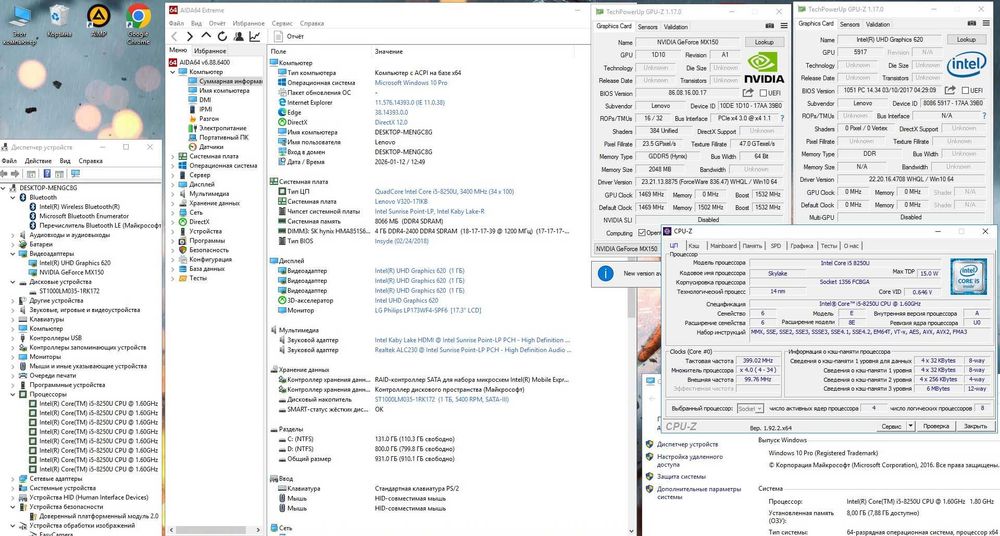Click the AIDA64 Отчёт report toolbar button
1000x536 pixels.
tap(288, 36)
